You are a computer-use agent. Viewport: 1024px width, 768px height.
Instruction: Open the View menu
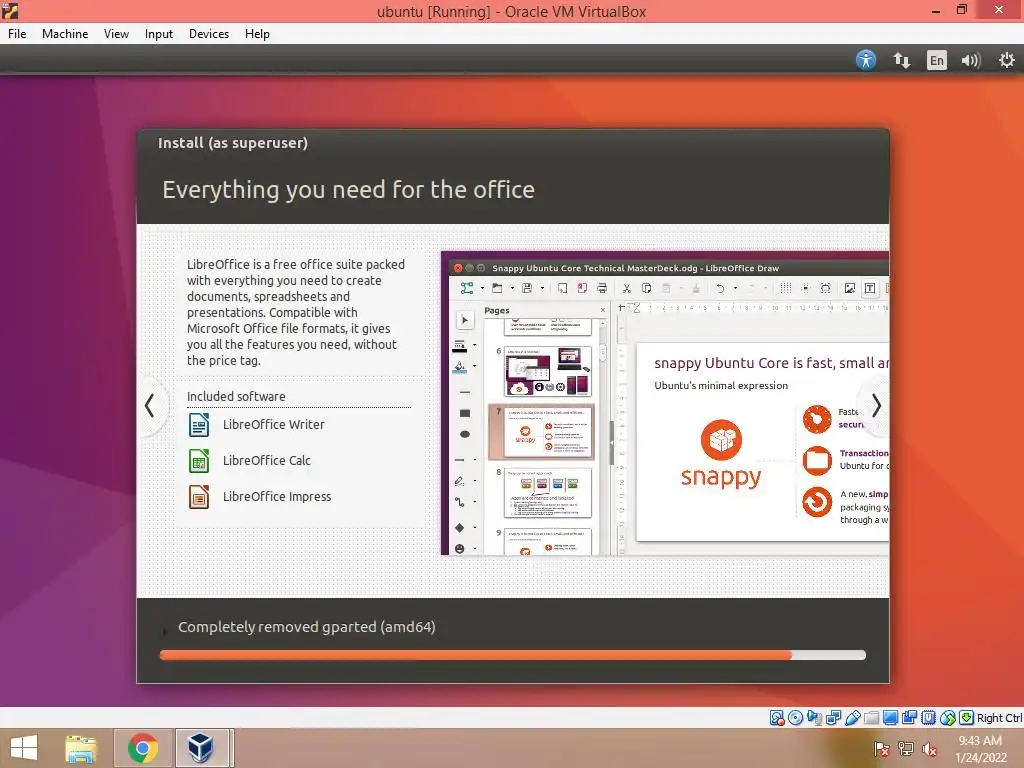(x=116, y=34)
